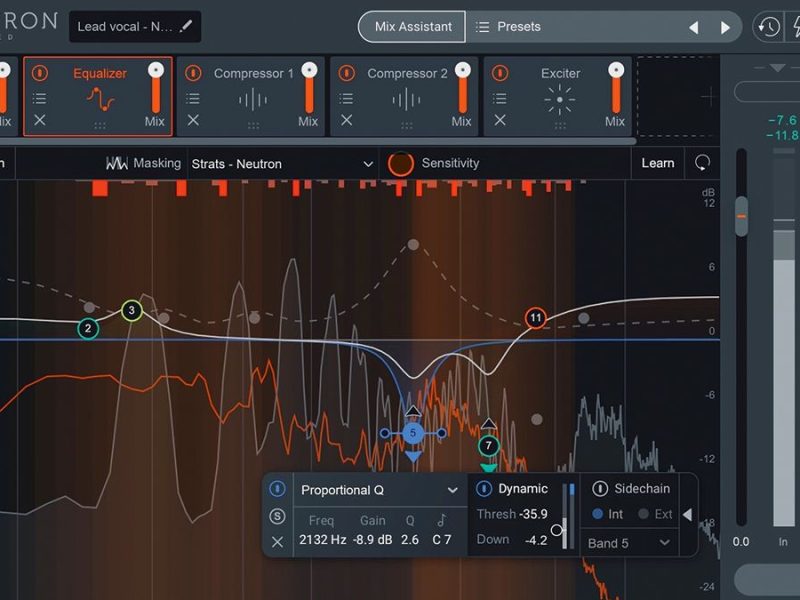Open the undo history clock icon
The image size is (800, 600).
tap(768, 27)
